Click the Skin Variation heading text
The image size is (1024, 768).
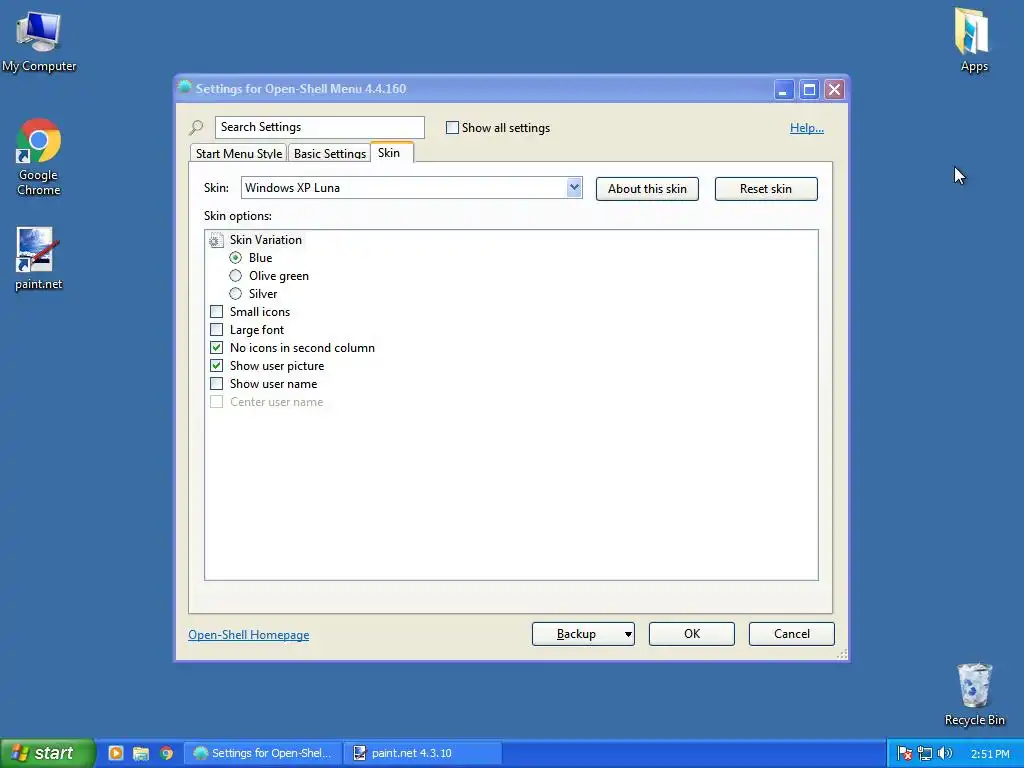(266, 240)
